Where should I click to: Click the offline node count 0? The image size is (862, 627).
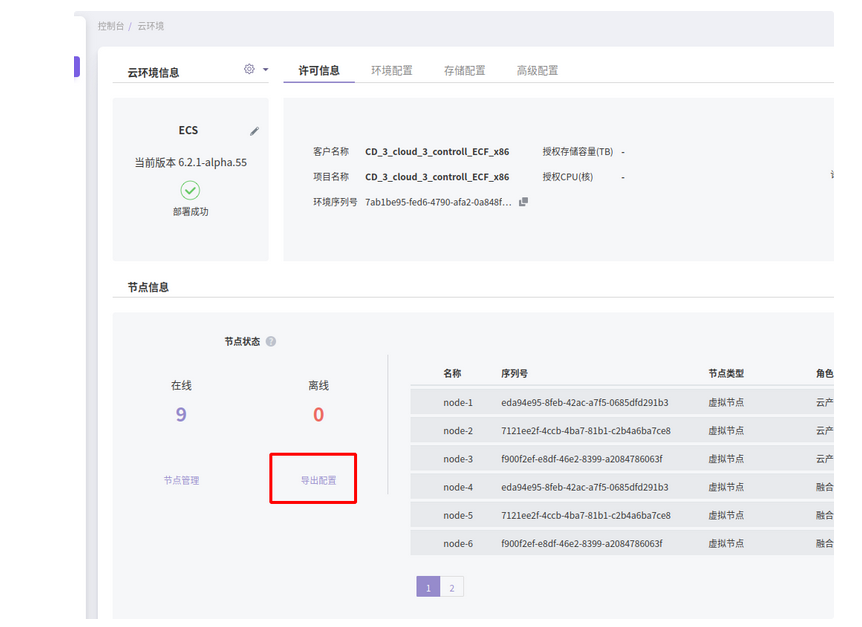(x=318, y=414)
